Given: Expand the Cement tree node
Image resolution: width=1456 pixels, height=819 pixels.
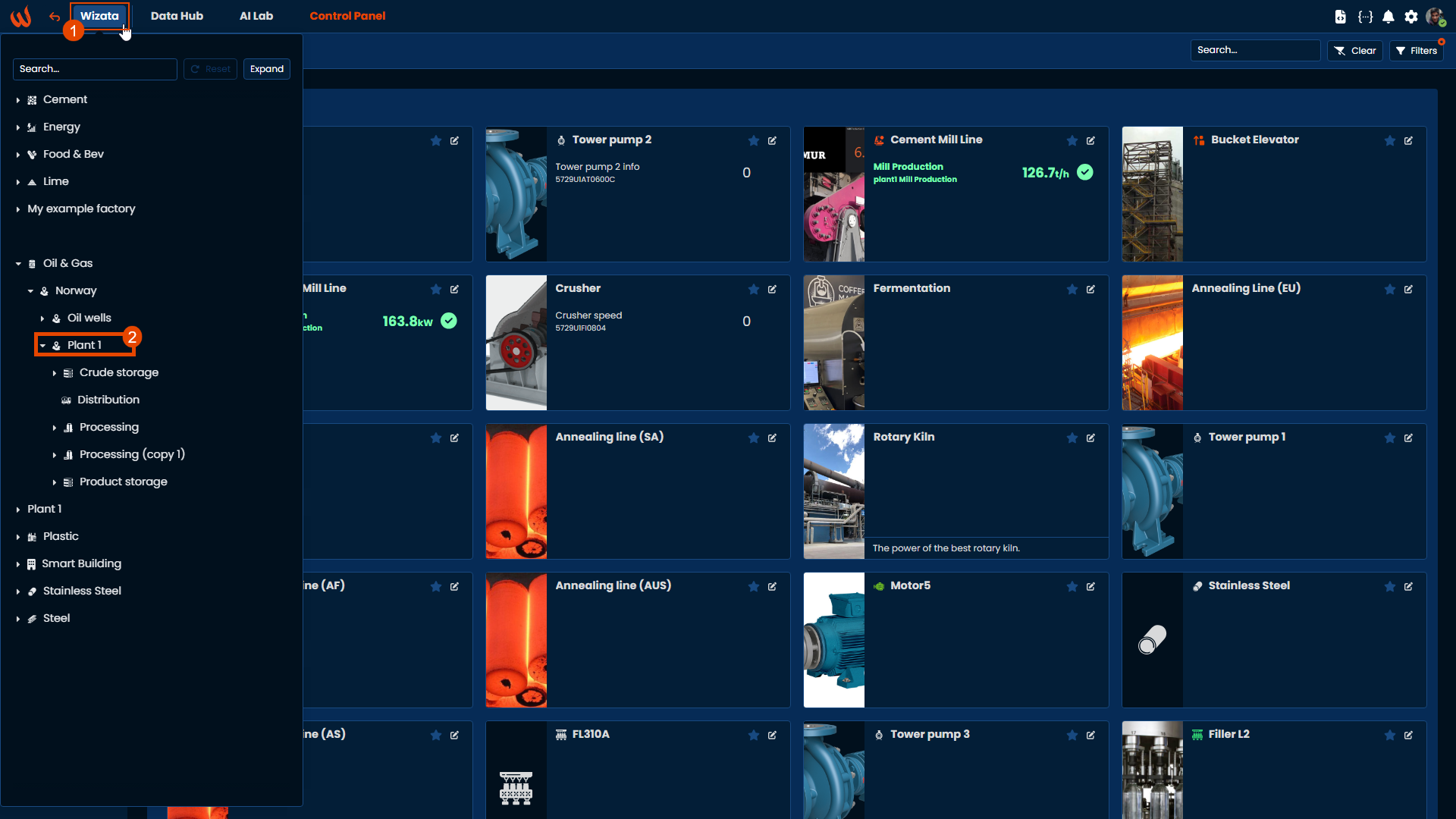Looking at the screenshot, I should [18, 100].
